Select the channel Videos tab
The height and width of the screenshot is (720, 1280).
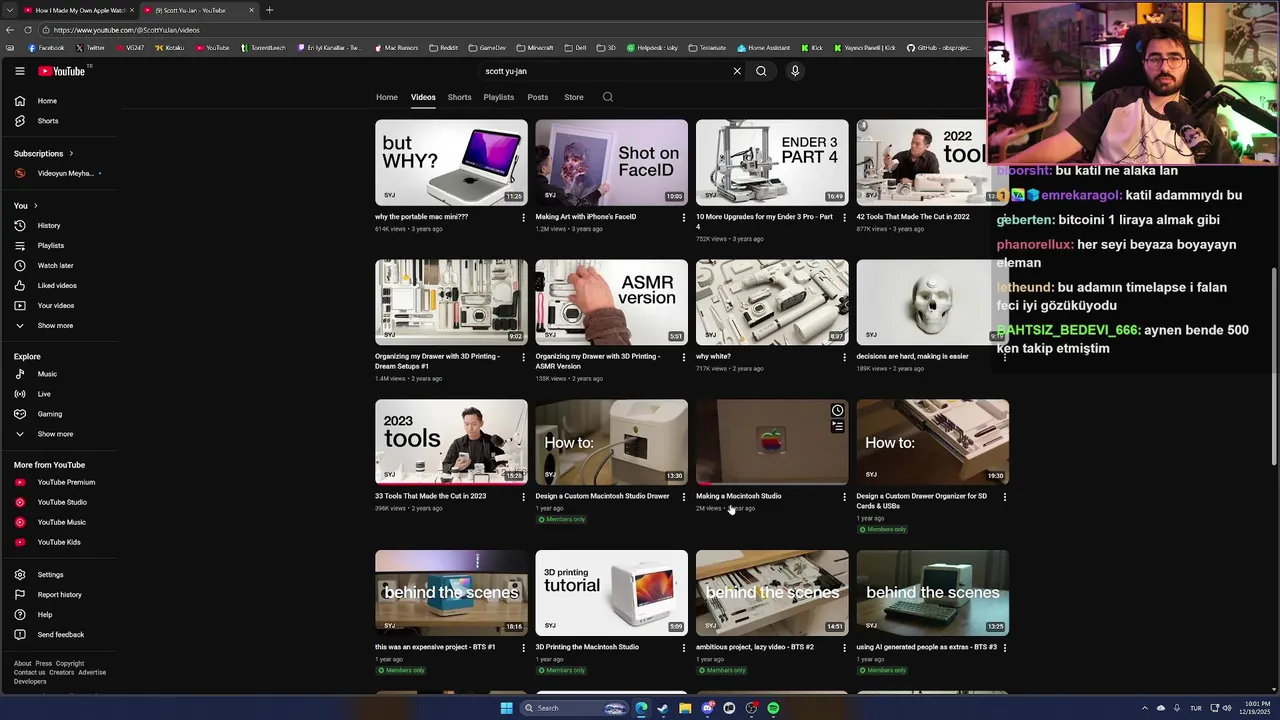coord(423,97)
